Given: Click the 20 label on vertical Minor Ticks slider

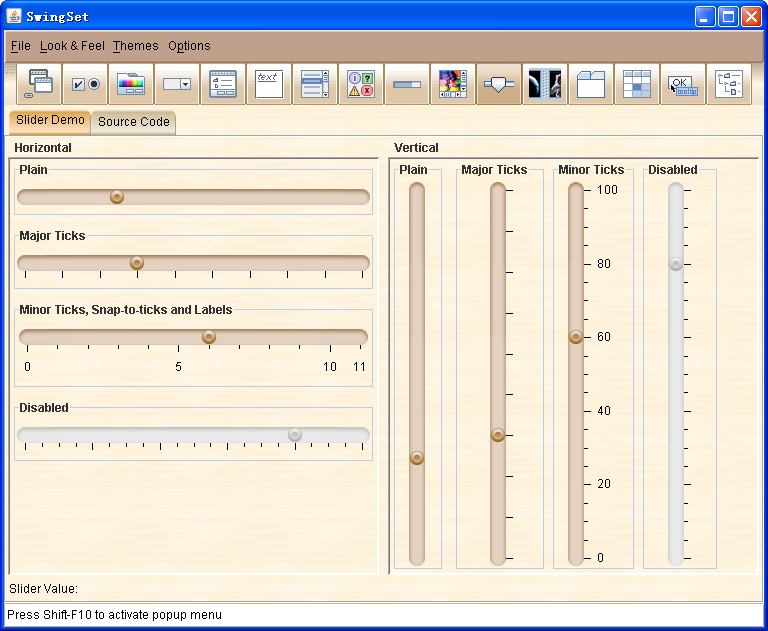Looking at the screenshot, I should coord(604,484).
